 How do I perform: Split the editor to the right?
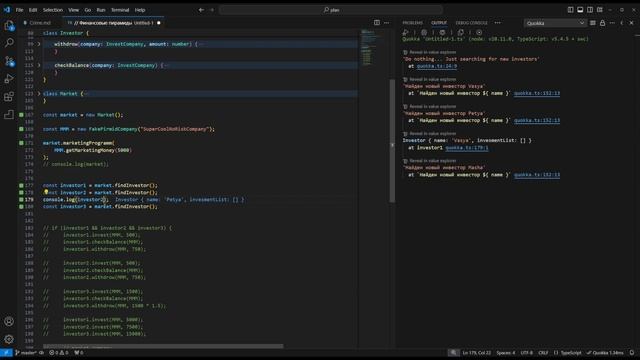(377, 23)
